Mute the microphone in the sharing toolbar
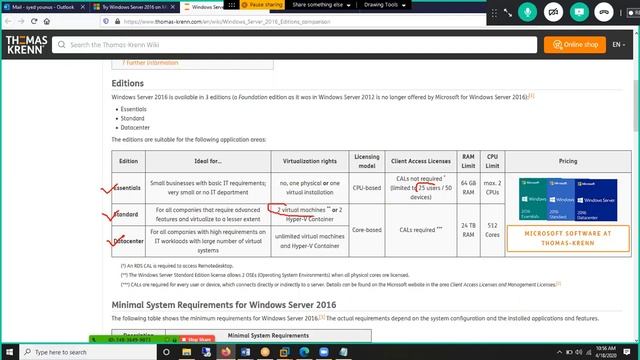This screenshot has height=360, width=640. (x=527, y=12)
